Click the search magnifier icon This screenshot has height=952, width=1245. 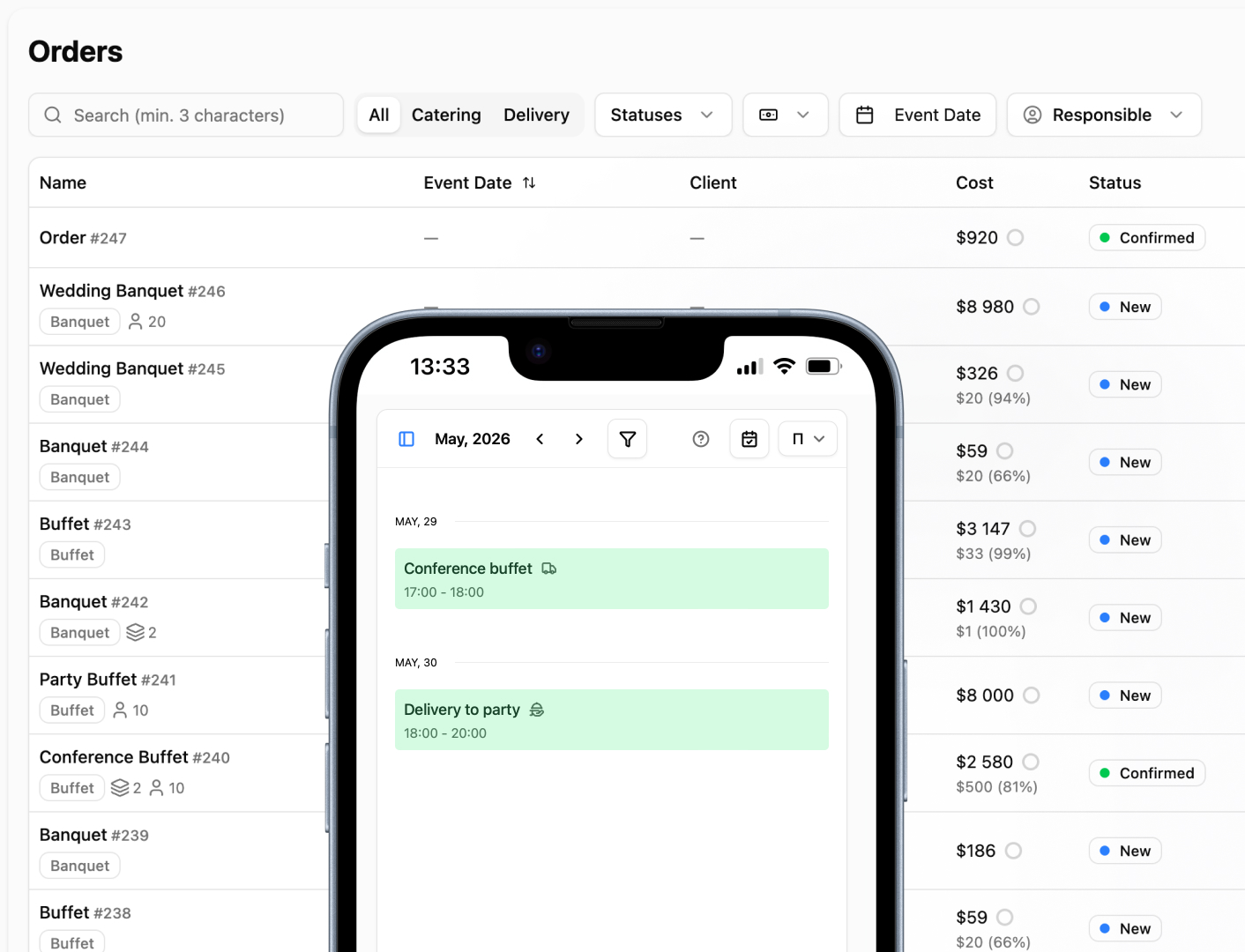coord(53,115)
